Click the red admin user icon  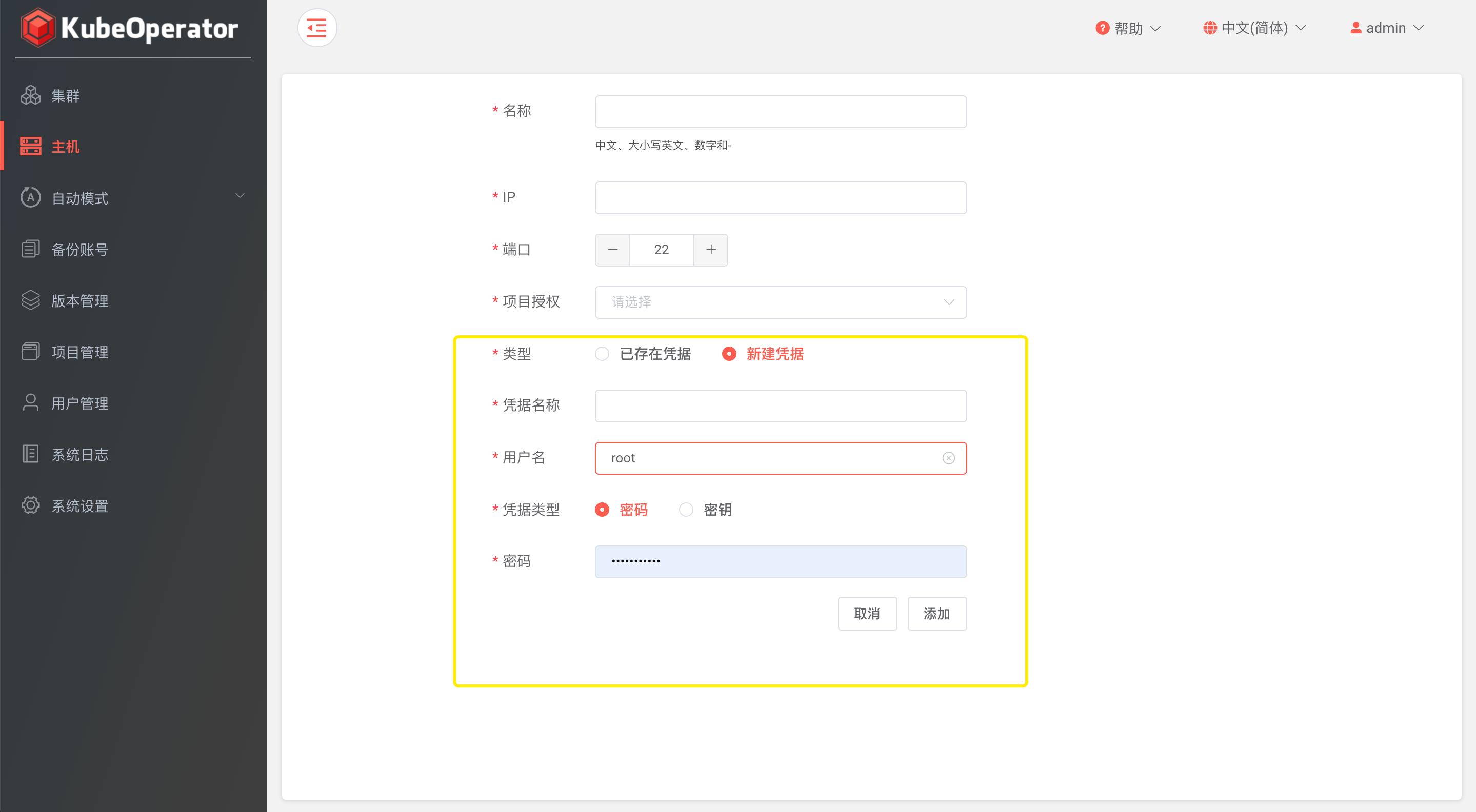click(1355, 28)
